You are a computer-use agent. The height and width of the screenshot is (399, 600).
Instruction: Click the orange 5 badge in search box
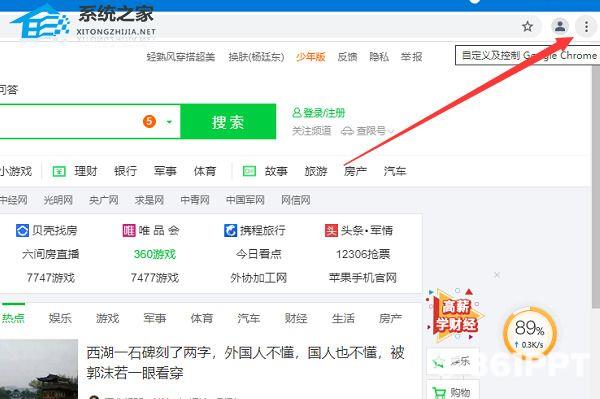[x=149, y=122]
